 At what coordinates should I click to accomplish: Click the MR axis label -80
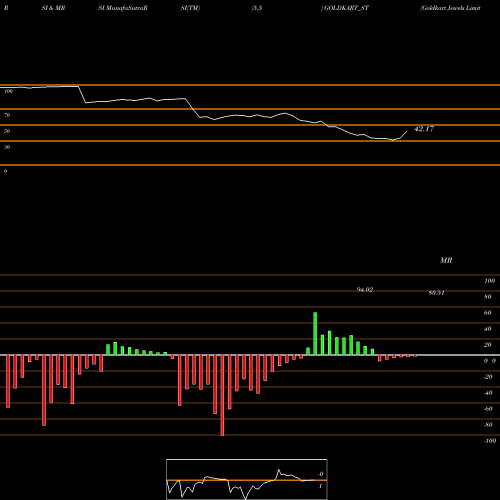(x=488, y=425)
